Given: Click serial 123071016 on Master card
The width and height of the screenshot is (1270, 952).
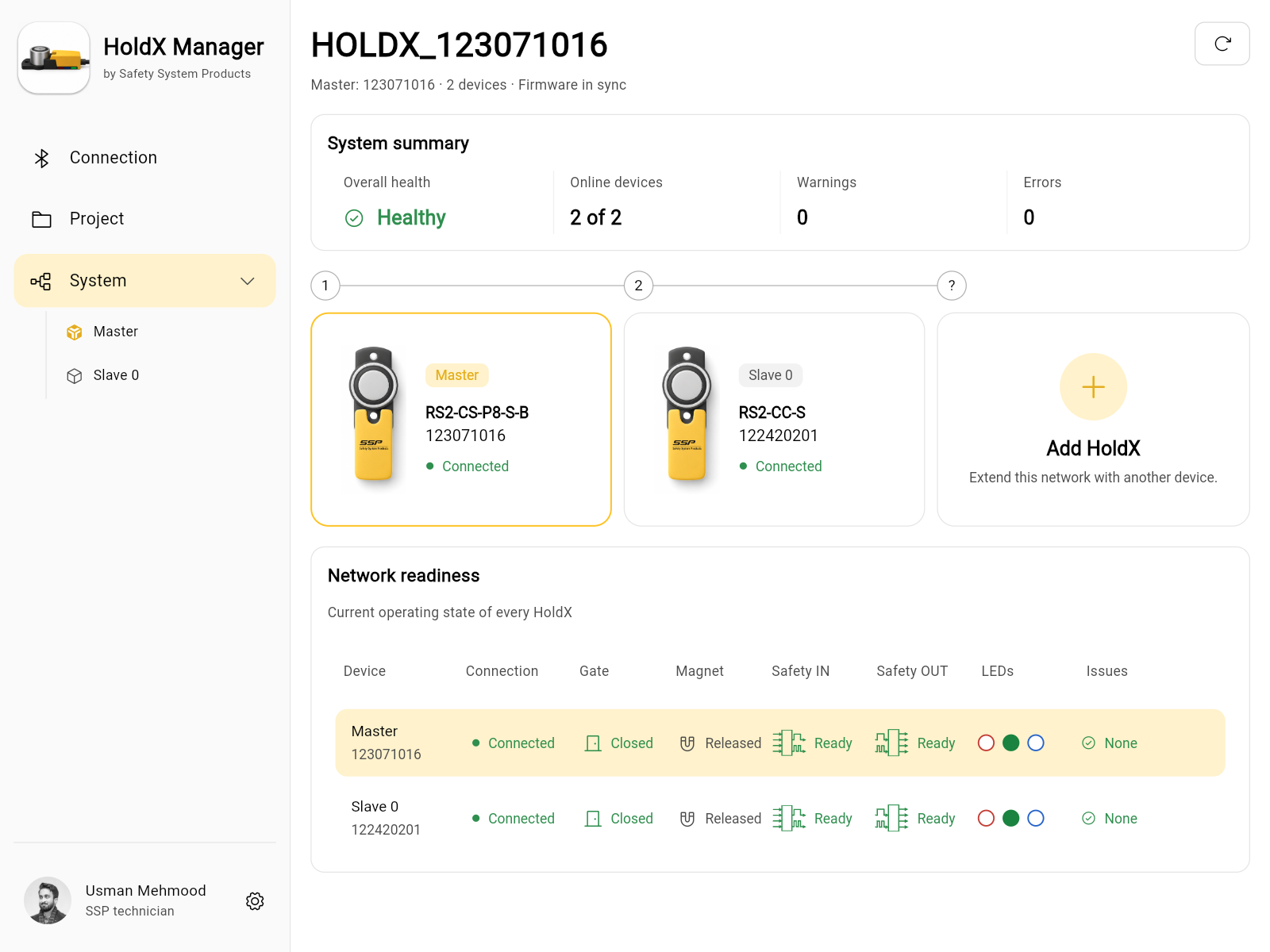Looking at the screenshot, I should pyautogui.click(x=466, y=436).
